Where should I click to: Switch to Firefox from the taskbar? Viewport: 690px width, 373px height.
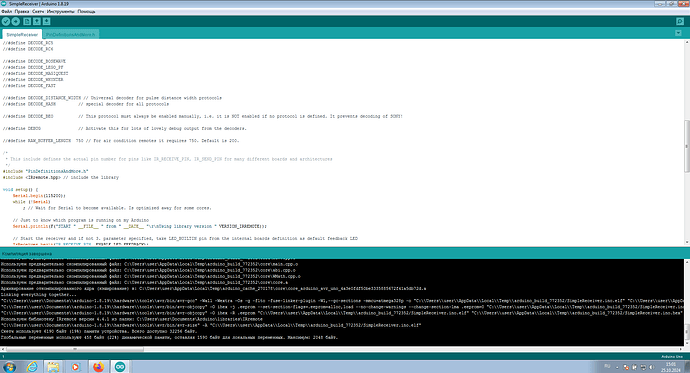[98, 367]
